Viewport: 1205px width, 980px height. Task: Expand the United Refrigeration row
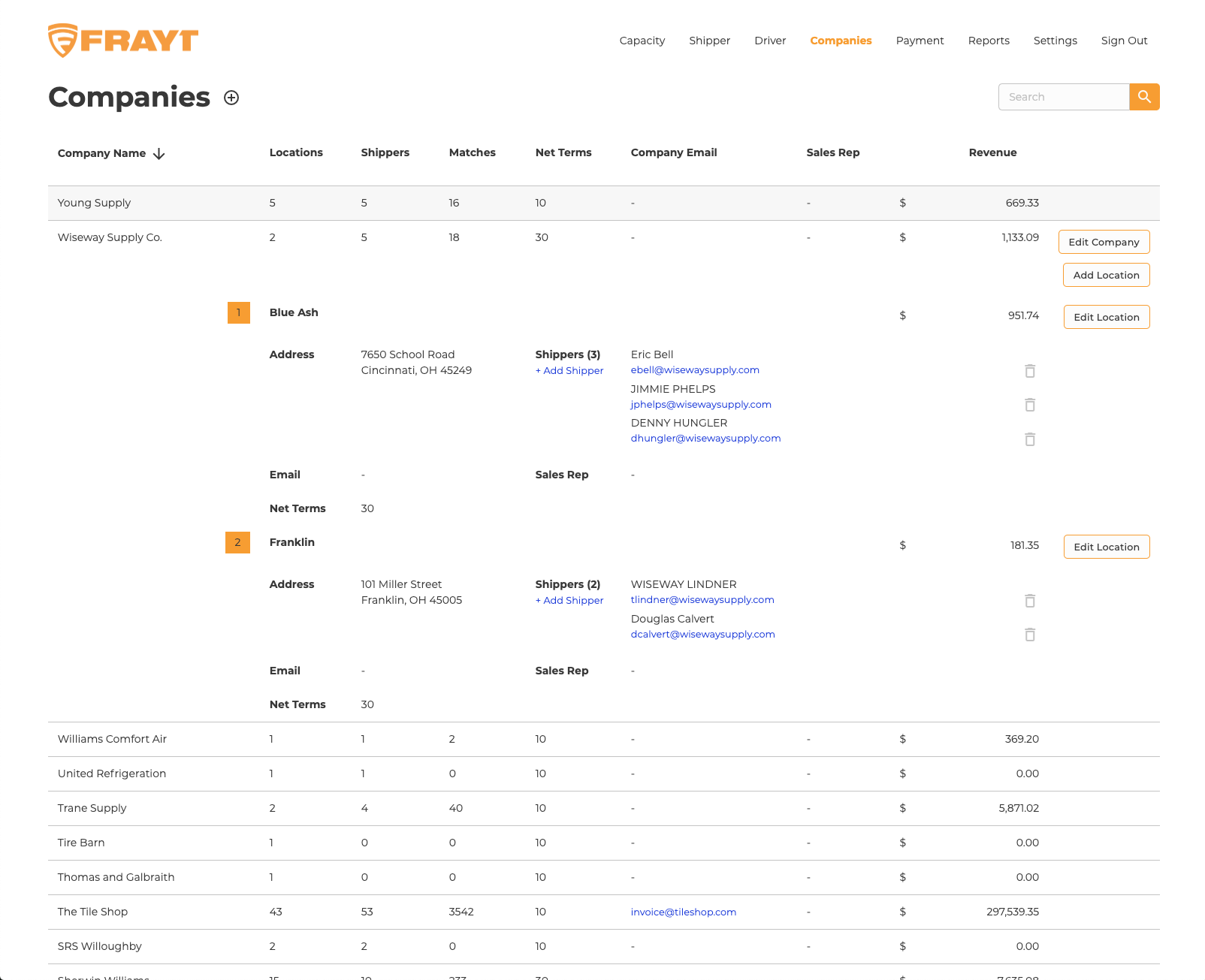pos(603,773)
